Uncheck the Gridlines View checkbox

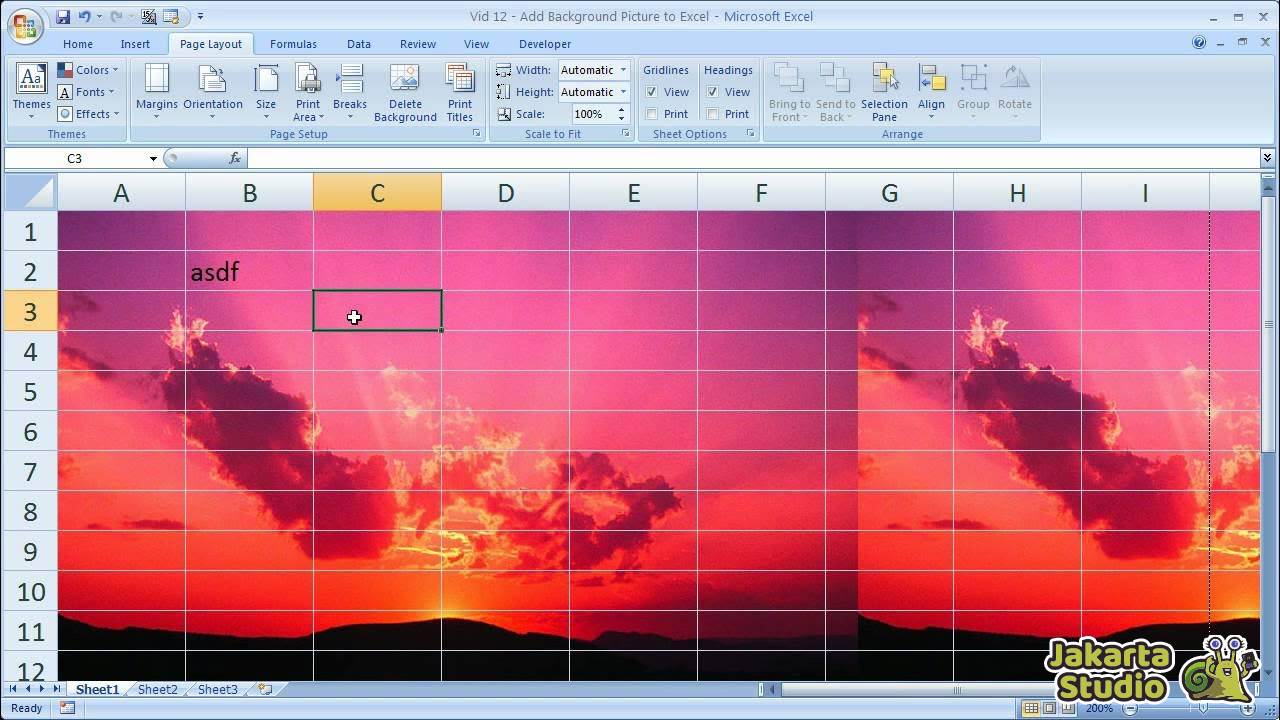coord(652,92)
